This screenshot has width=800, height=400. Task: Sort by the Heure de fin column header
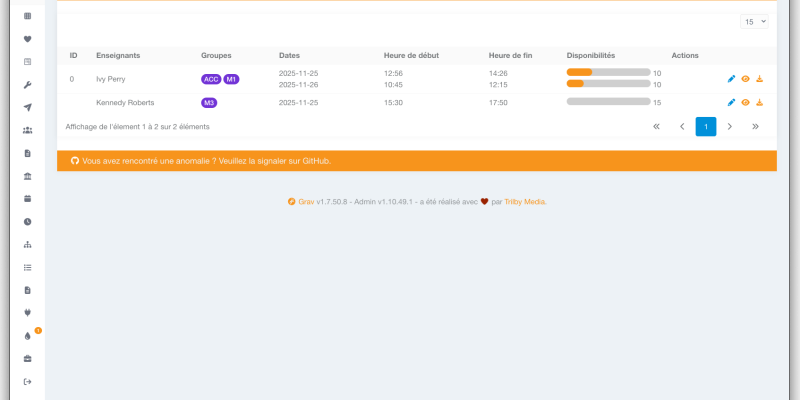click(x=510, y=55)
